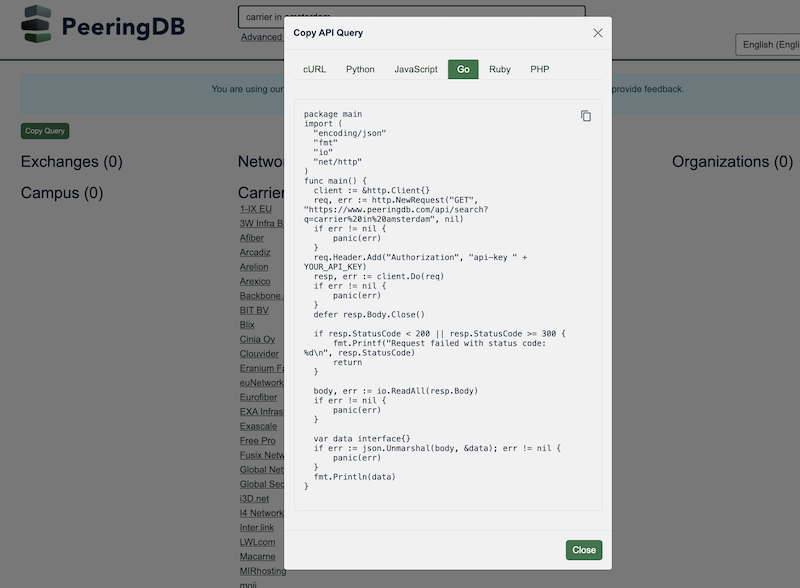Screen dimensions: 800x588
Task: Open the Arcadiz carrier link
Action: tap(255, 253)
